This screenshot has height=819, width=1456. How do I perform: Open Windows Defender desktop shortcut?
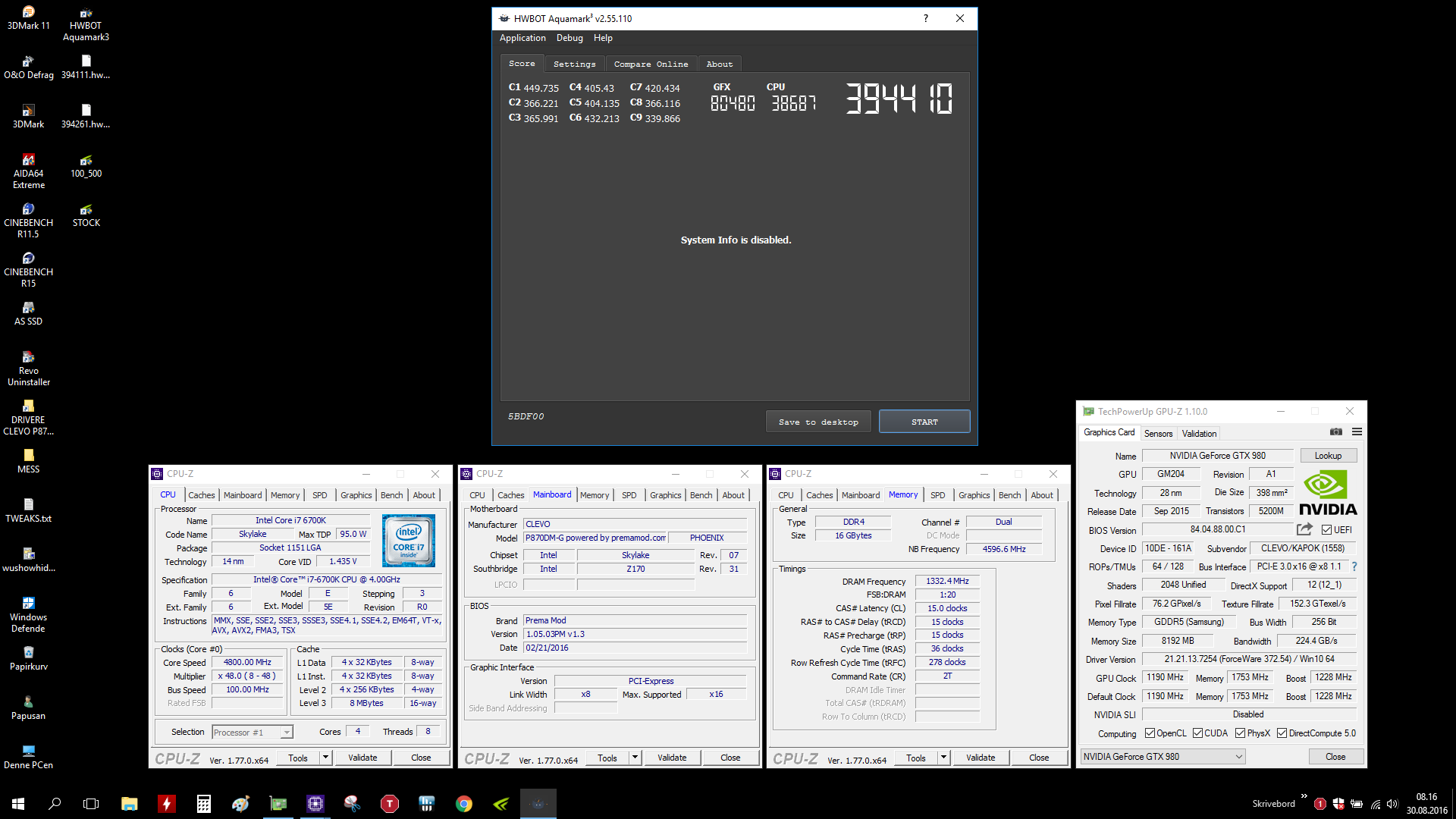(28, 615)
